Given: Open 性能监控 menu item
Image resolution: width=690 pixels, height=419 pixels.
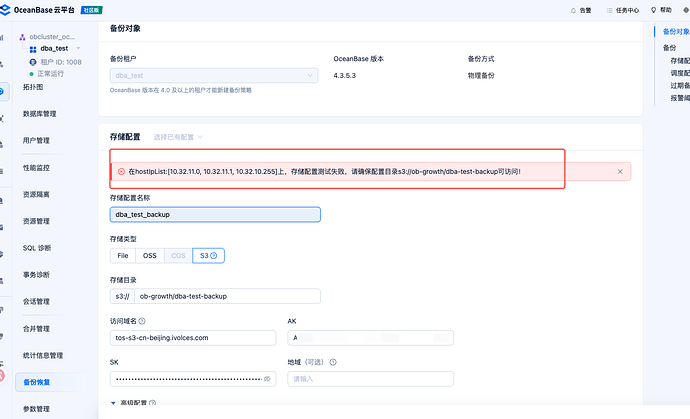Looking at the screenshot, I should tap(36, 168).
